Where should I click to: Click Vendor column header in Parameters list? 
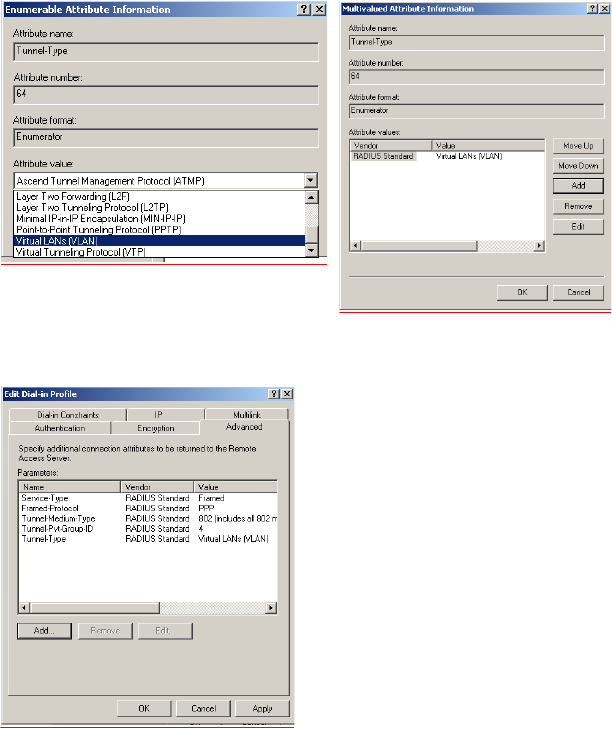click(157, 487)
